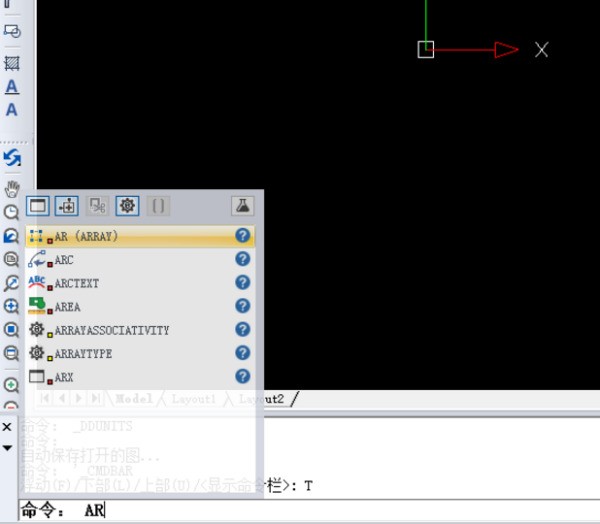Open help for ARX command
The image size is (600, 524).
pyautogui.click(x=243, y=377)
